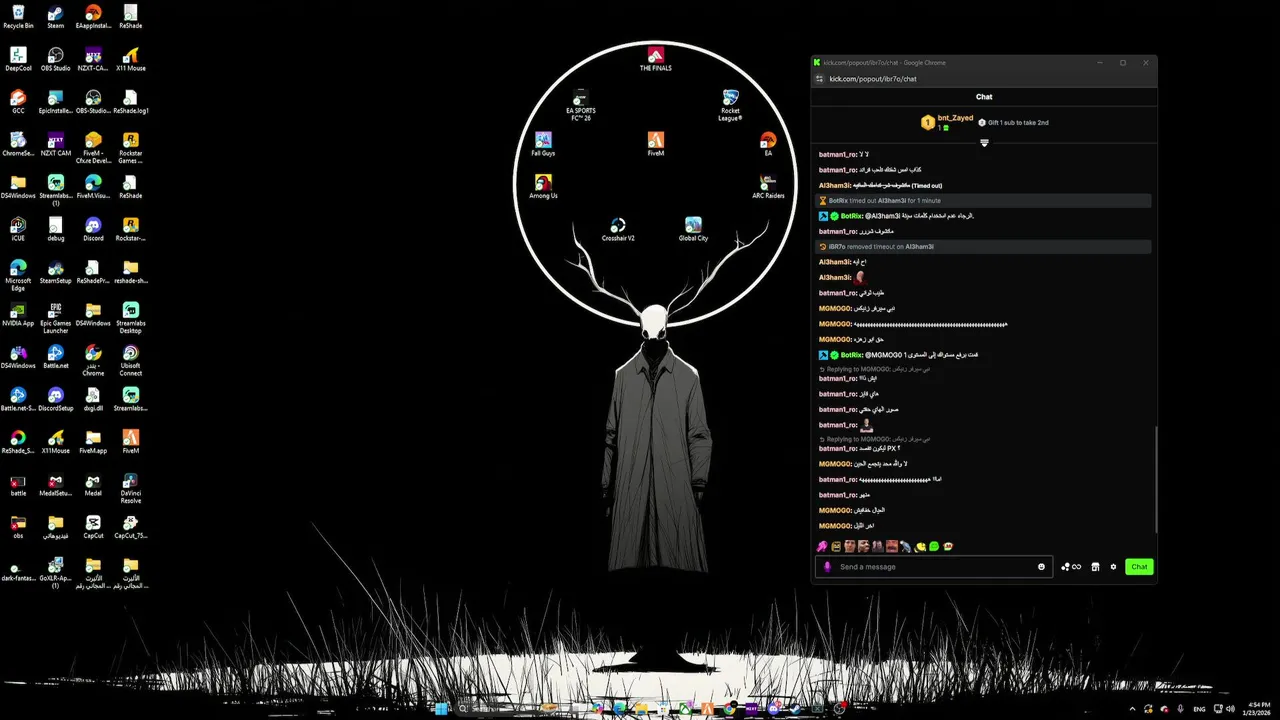Open the EA icon in circle

click(768, 144)
